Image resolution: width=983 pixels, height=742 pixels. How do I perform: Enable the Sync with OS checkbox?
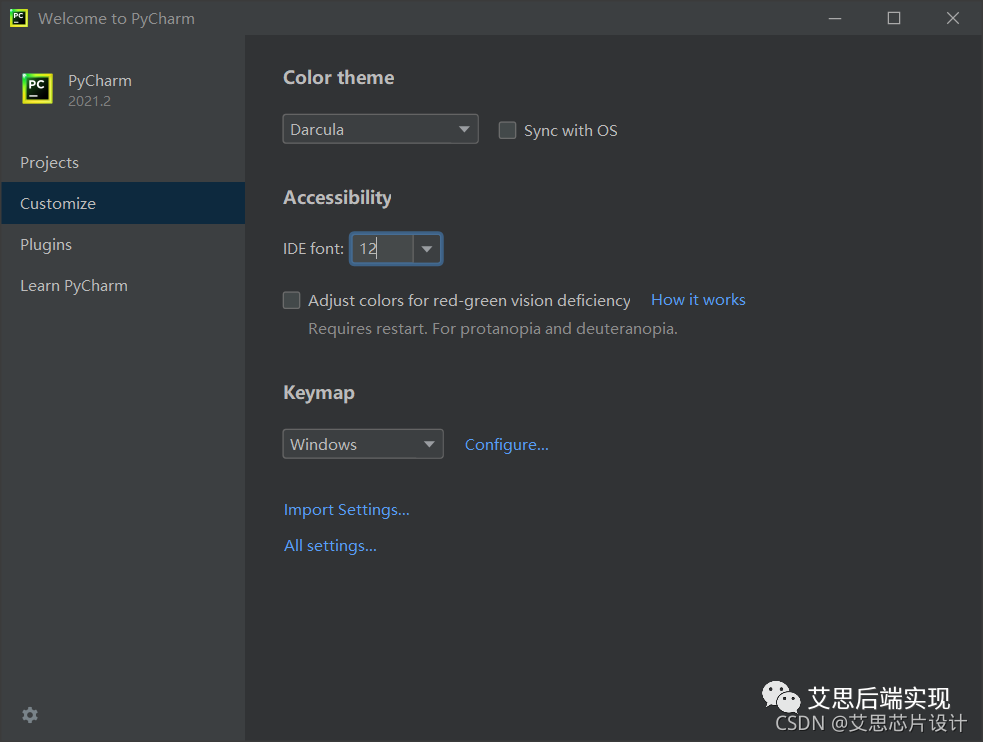pos(508,130)
